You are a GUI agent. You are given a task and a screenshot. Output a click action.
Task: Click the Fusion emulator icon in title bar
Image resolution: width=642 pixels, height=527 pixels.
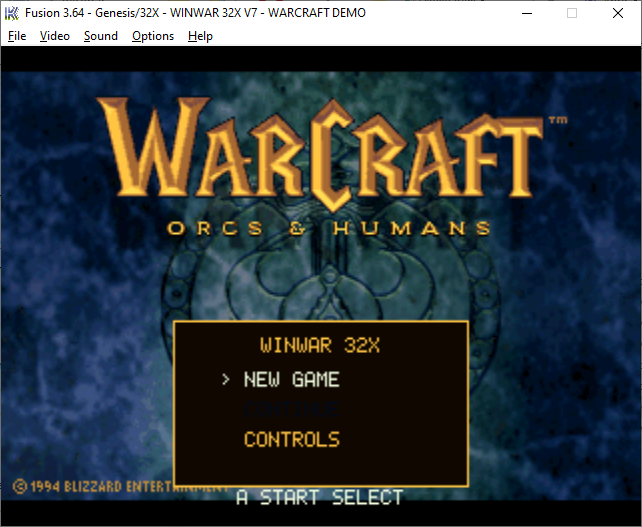click(x=11, y=13)
